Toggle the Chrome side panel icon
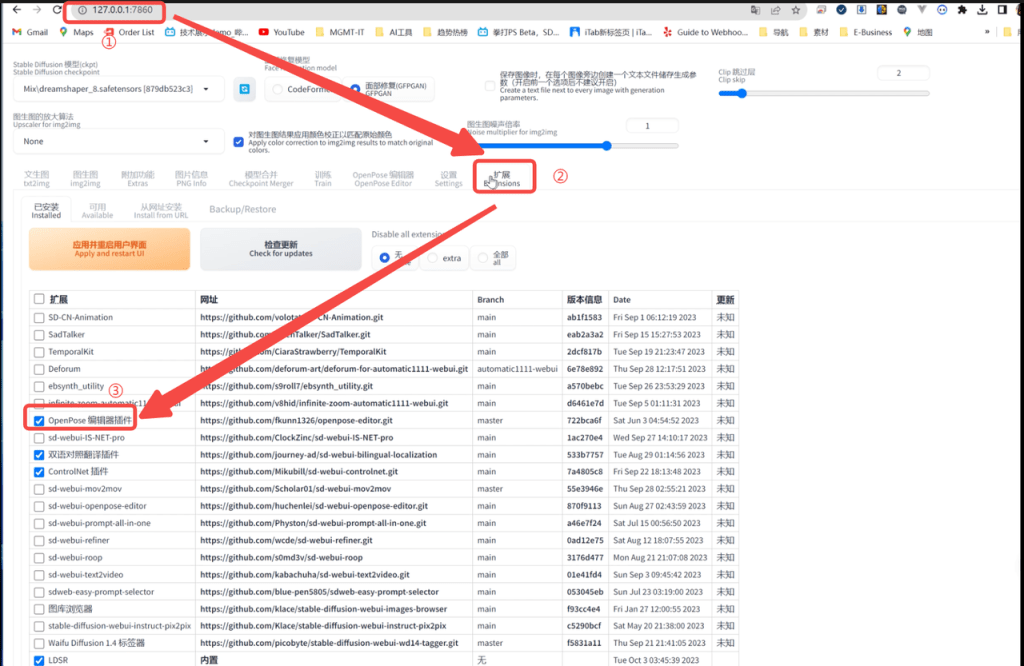This screenshot has height=666, width=1024. [1002, 10]
